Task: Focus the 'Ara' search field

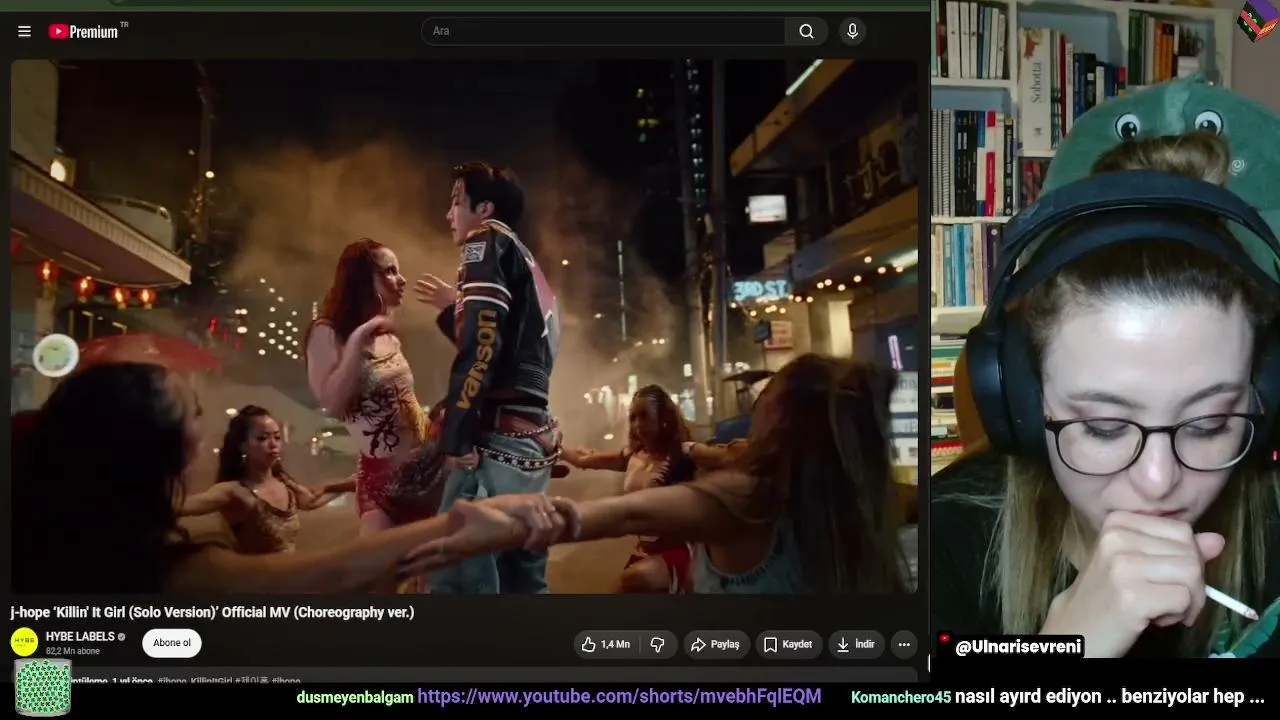Action: (603, 31)
